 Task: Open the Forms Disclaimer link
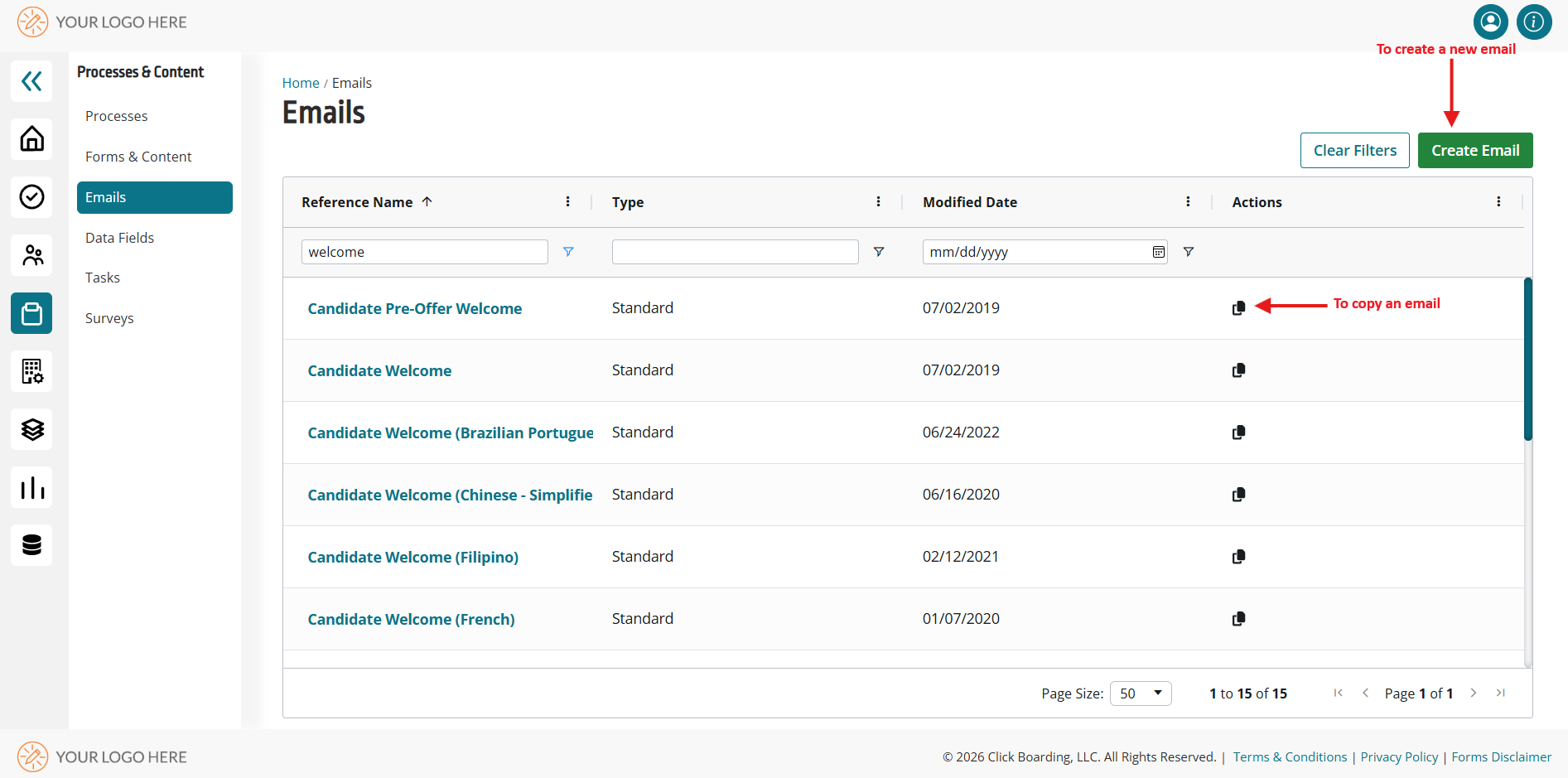pyautogui.click(x=1501, y=757)
